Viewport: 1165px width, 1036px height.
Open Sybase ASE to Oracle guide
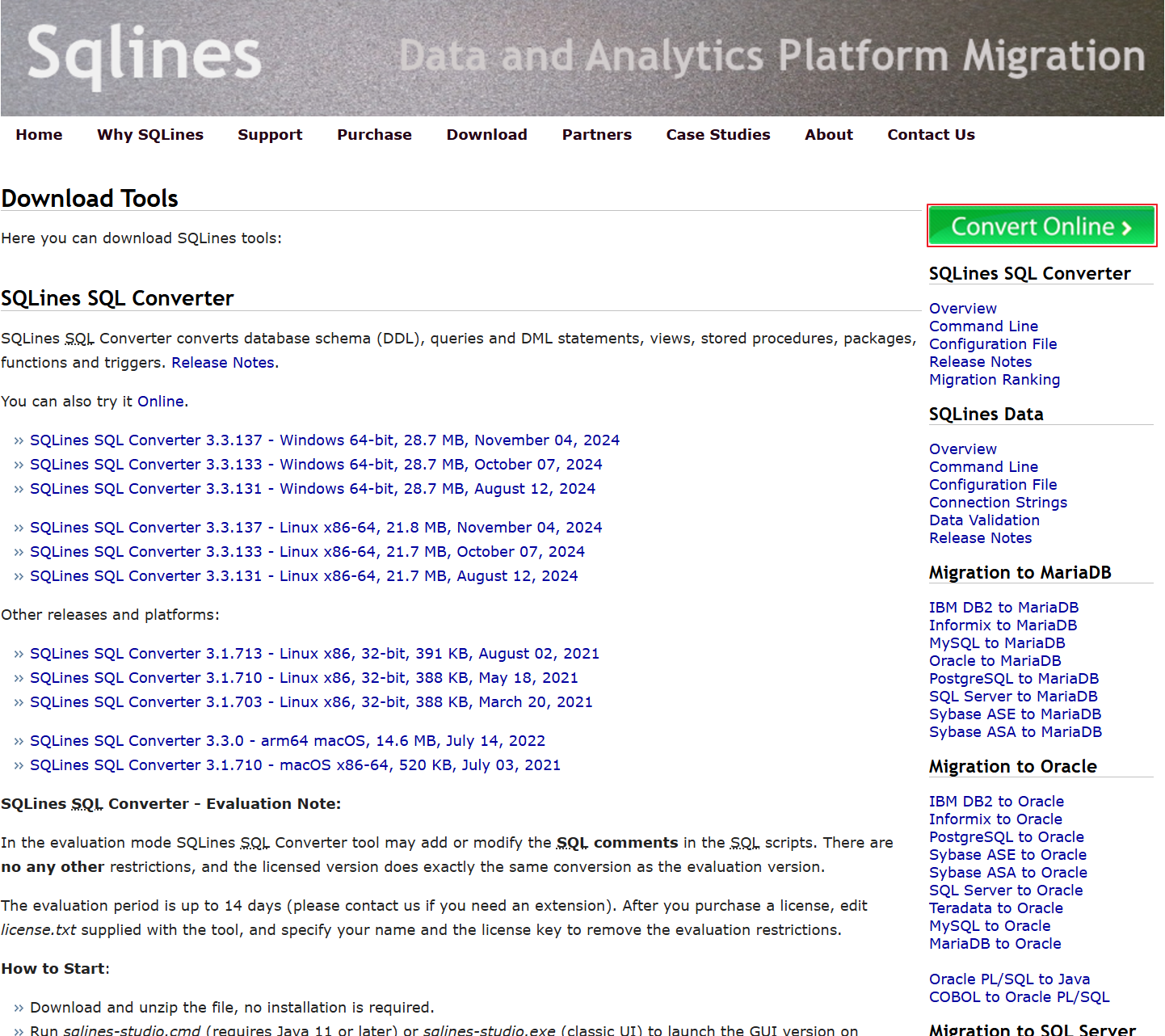[1007, 855]
